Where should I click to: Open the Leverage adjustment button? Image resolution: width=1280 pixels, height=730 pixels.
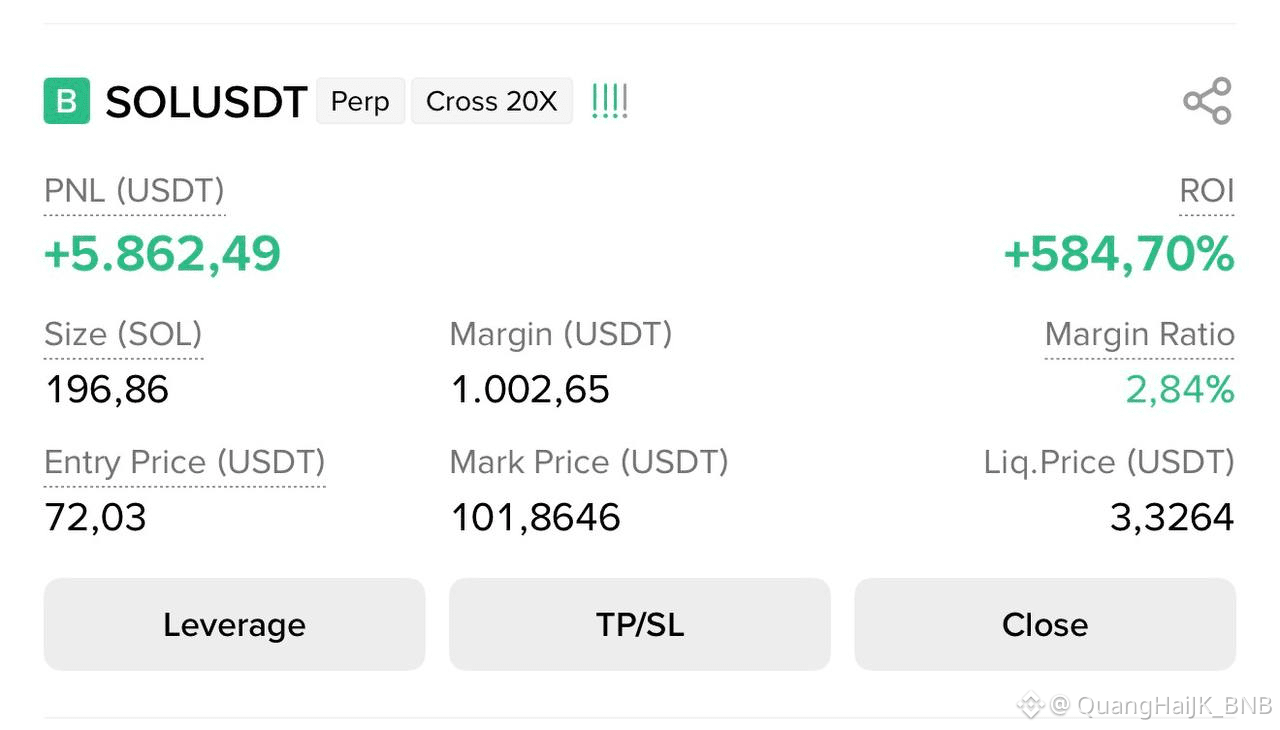pos(234,624)
